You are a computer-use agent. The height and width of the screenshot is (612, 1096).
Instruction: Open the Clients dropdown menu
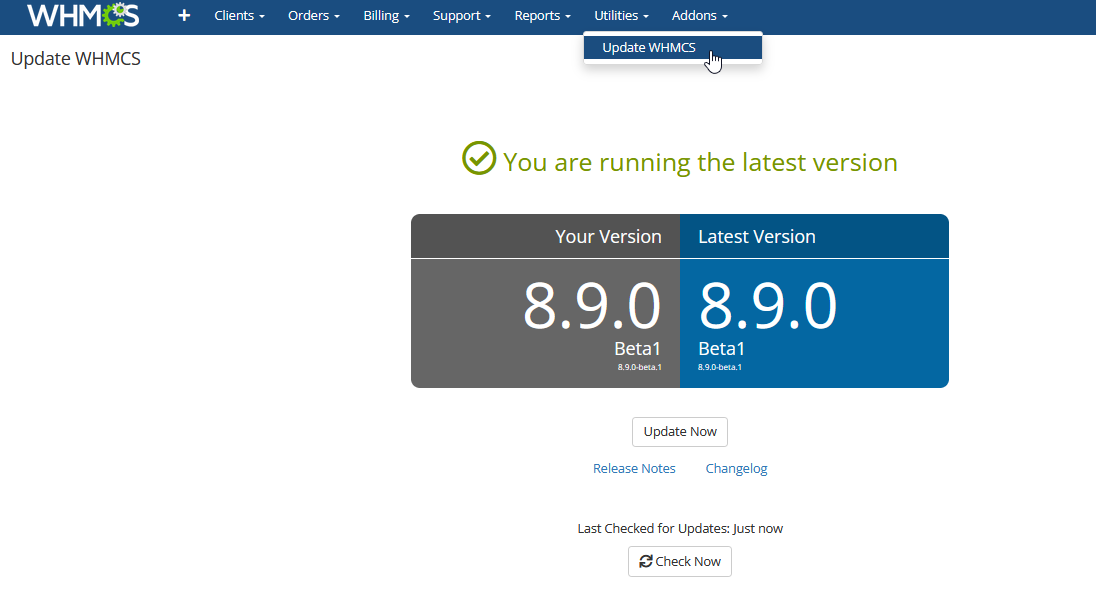239,15
